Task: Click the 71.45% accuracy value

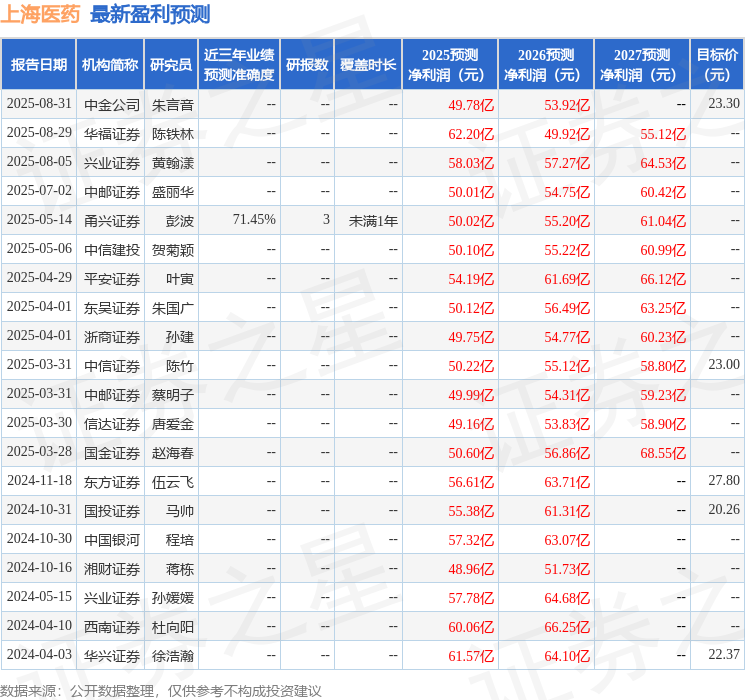Action: pos(254,219)
